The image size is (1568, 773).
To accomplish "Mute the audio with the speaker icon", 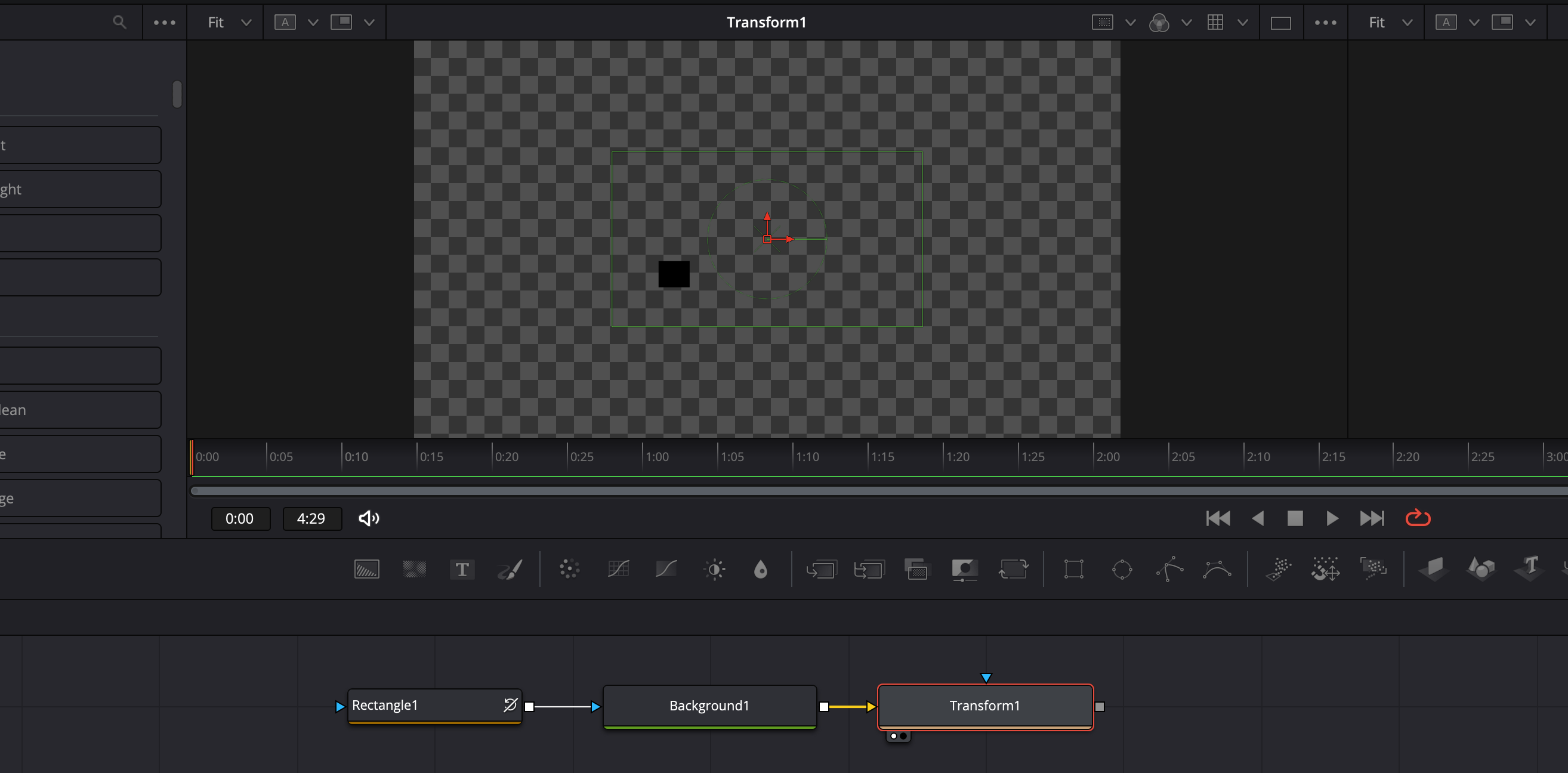I will coord(368,518).
